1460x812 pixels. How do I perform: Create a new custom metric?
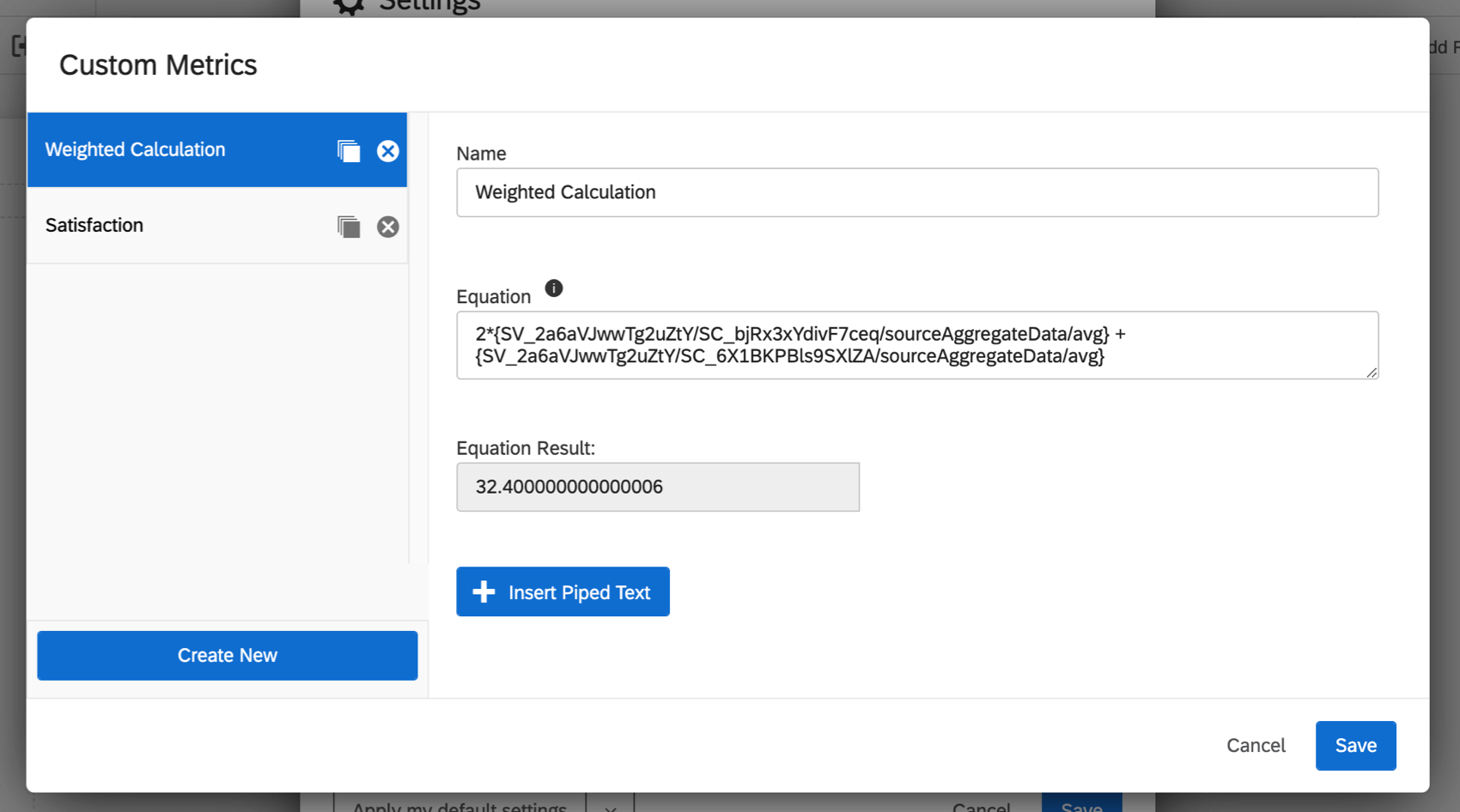click(227, 655)
